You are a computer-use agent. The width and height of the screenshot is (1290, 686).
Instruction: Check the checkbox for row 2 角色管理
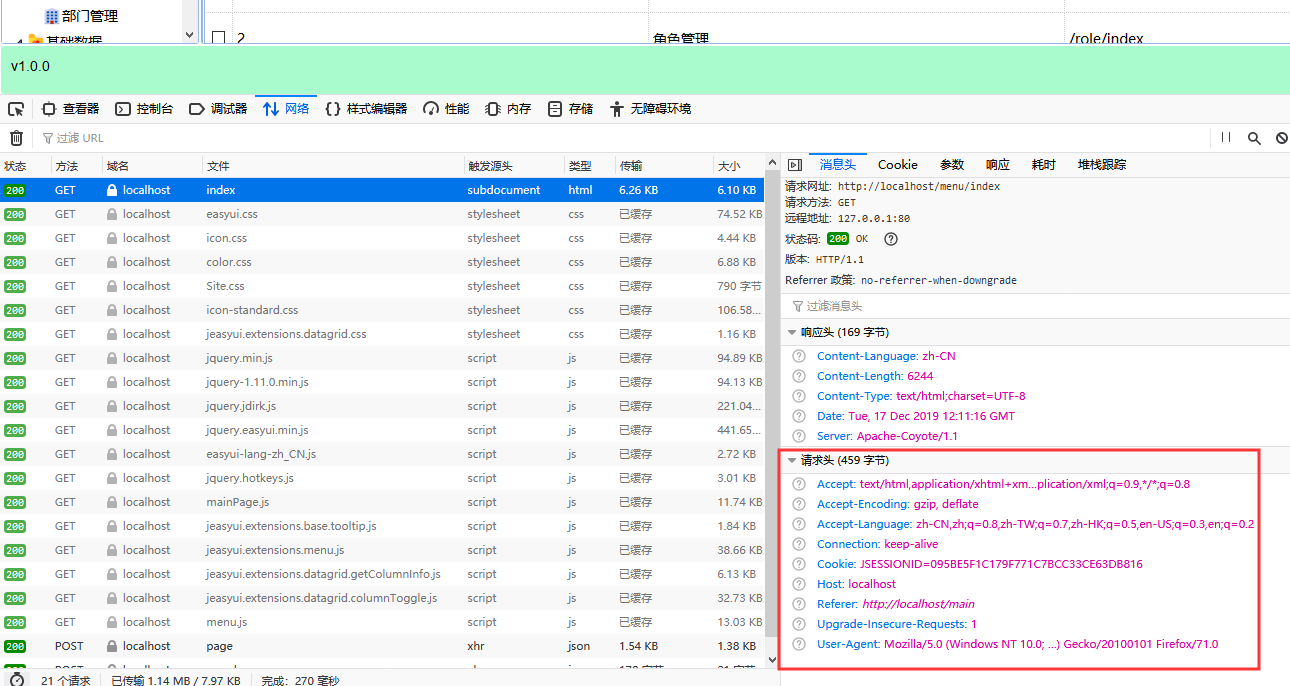coord(219,38)
